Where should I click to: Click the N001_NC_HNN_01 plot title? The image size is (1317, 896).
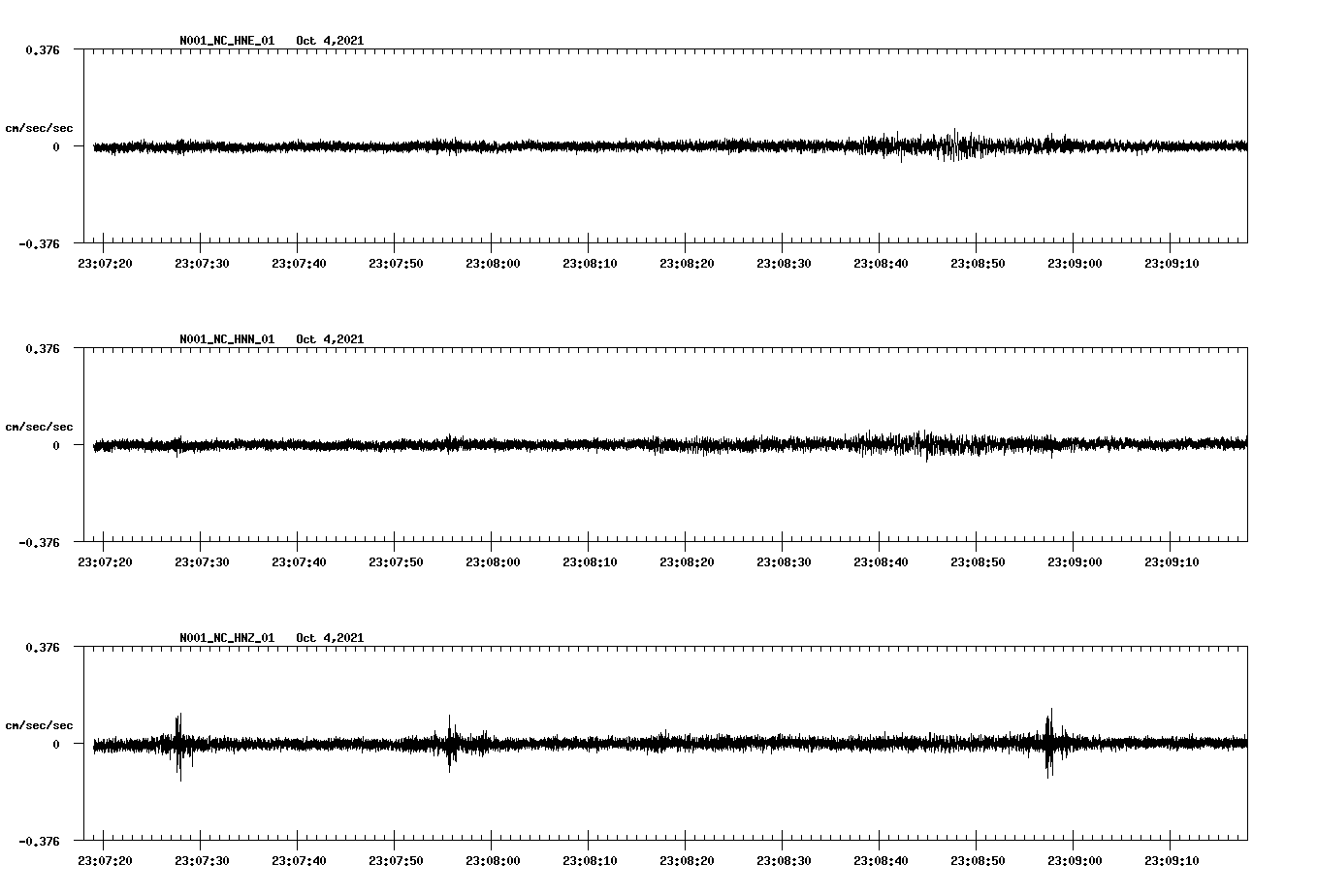227,339
